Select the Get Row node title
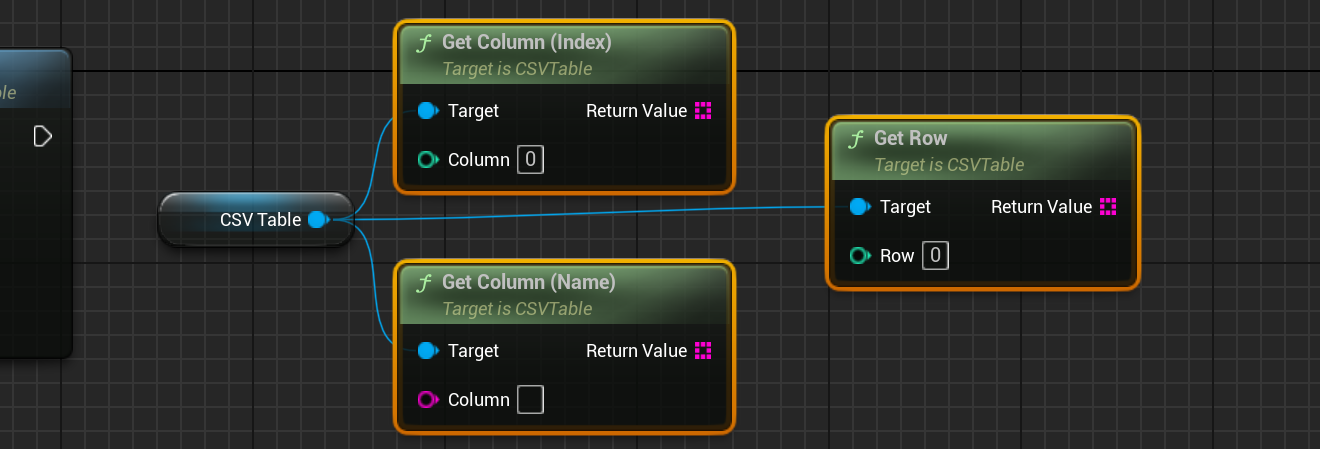Viewport: 1320px width, 449px height. (910, 139)
